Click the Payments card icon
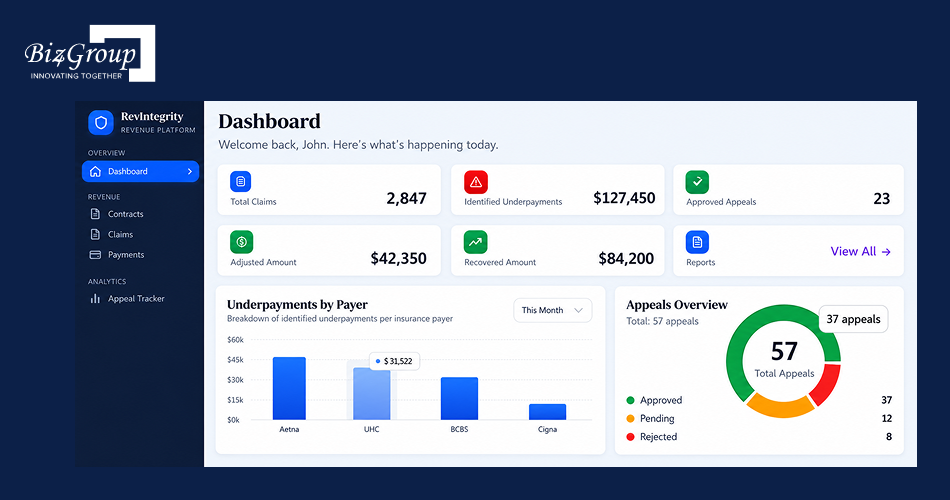 click(x=95, y=255)
